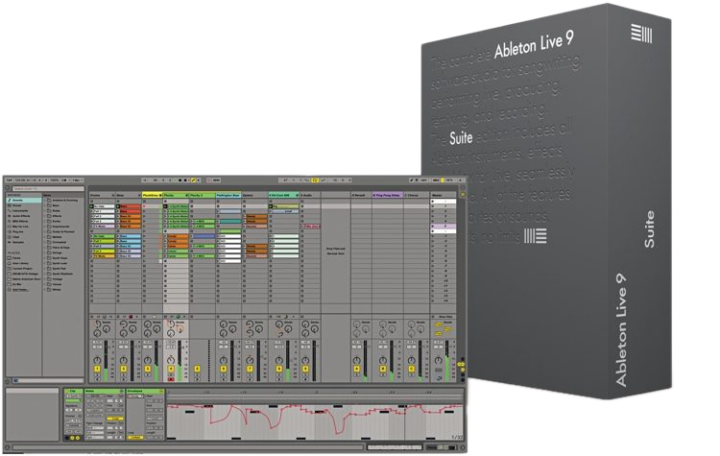This screenshot has height=456, width=720.
Task: Select the B Ping Pong Delay track header
Action: [x=388, y=195]
